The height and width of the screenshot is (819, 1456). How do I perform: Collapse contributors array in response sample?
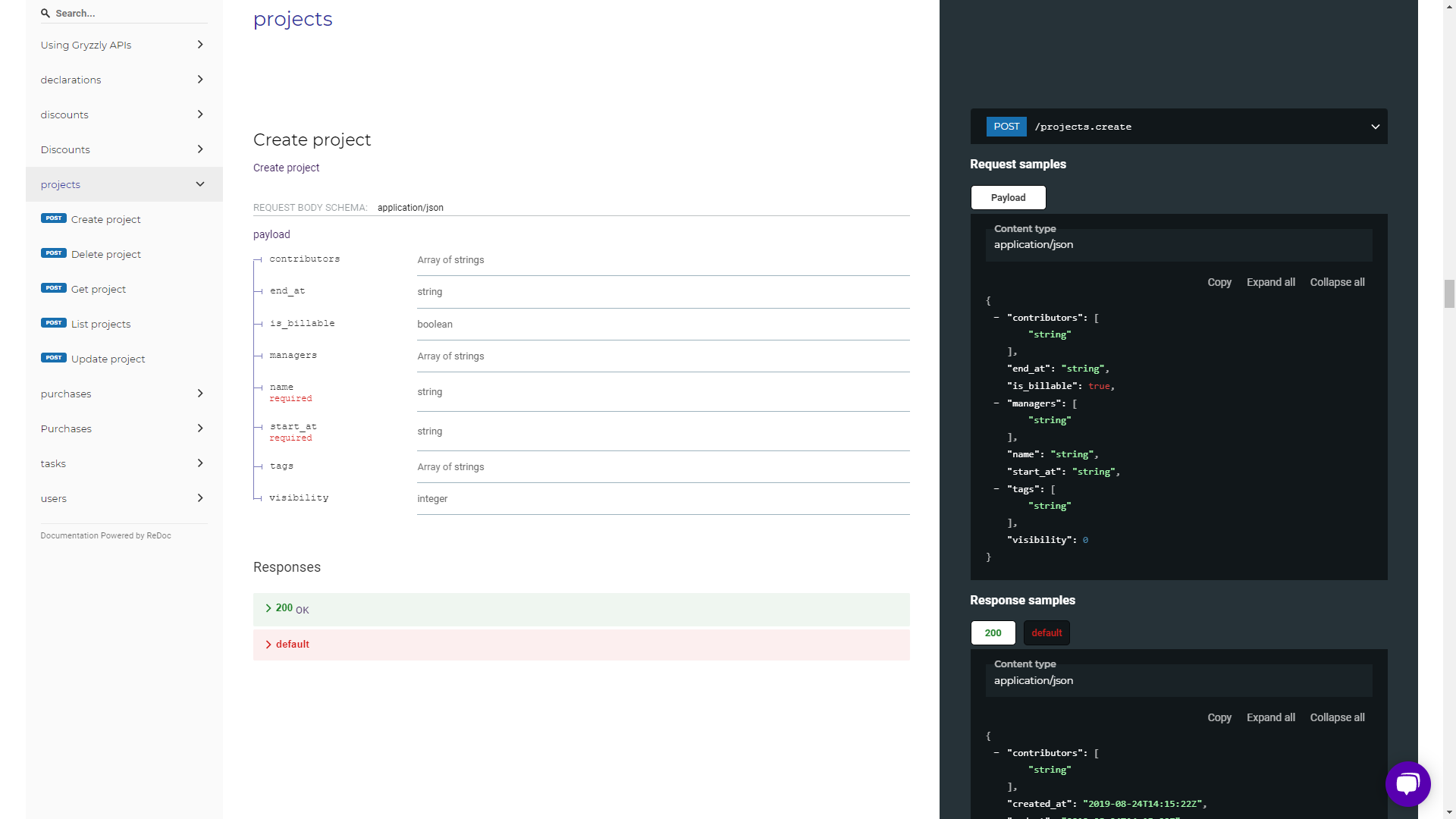pos(996,753)
